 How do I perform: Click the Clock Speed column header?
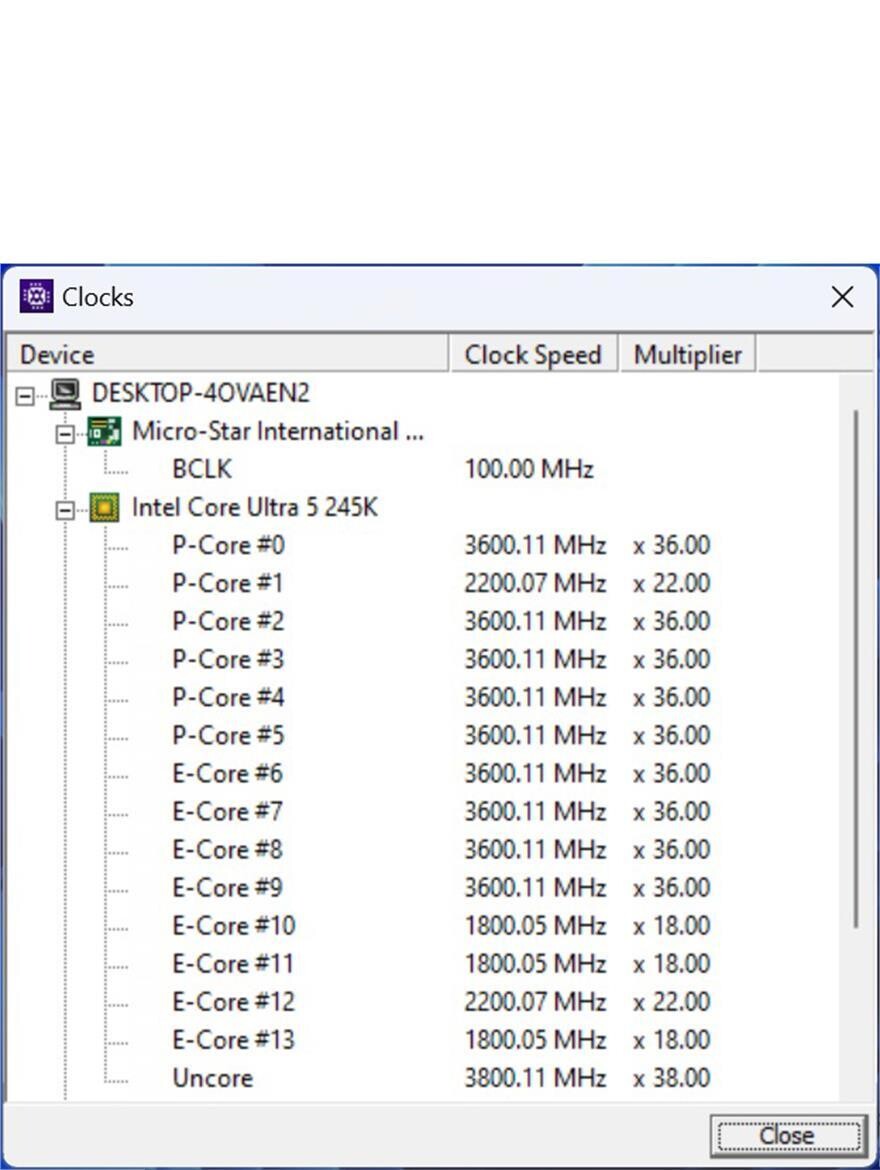pyautogui.click(x=533, y=354)
